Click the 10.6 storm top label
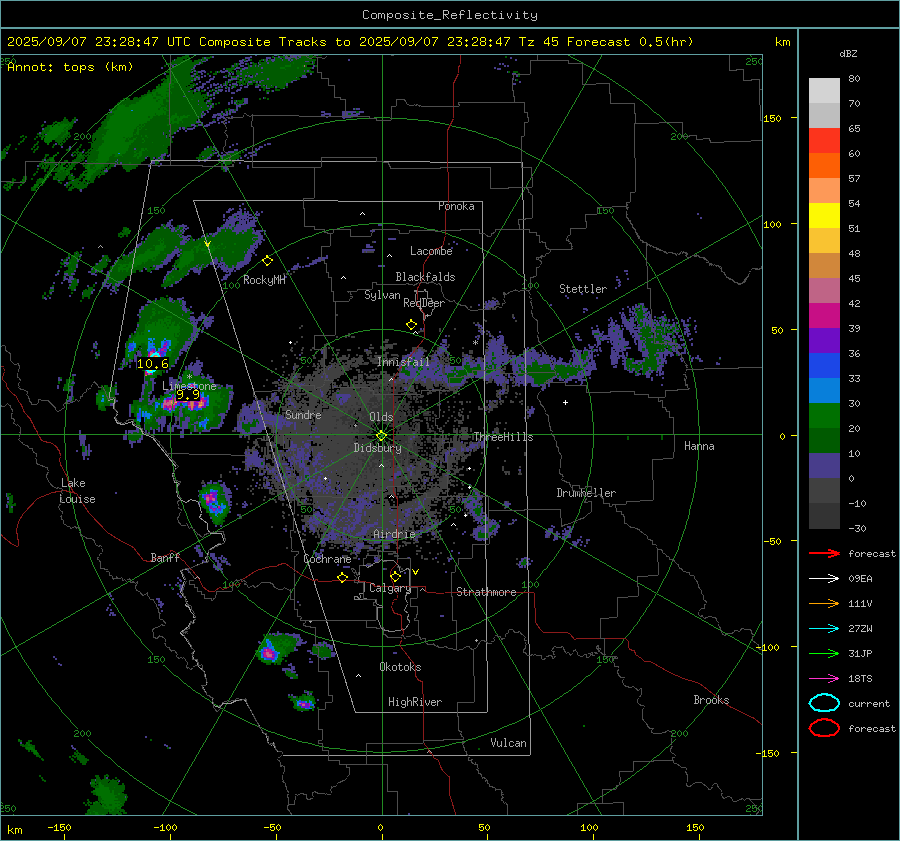Viewport: 900px width, 841px height. (153, 363)
